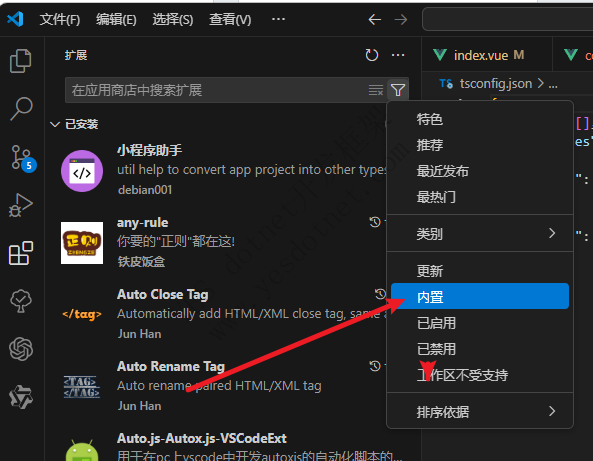Select the Extensions view icon

(x=21, y=253)
